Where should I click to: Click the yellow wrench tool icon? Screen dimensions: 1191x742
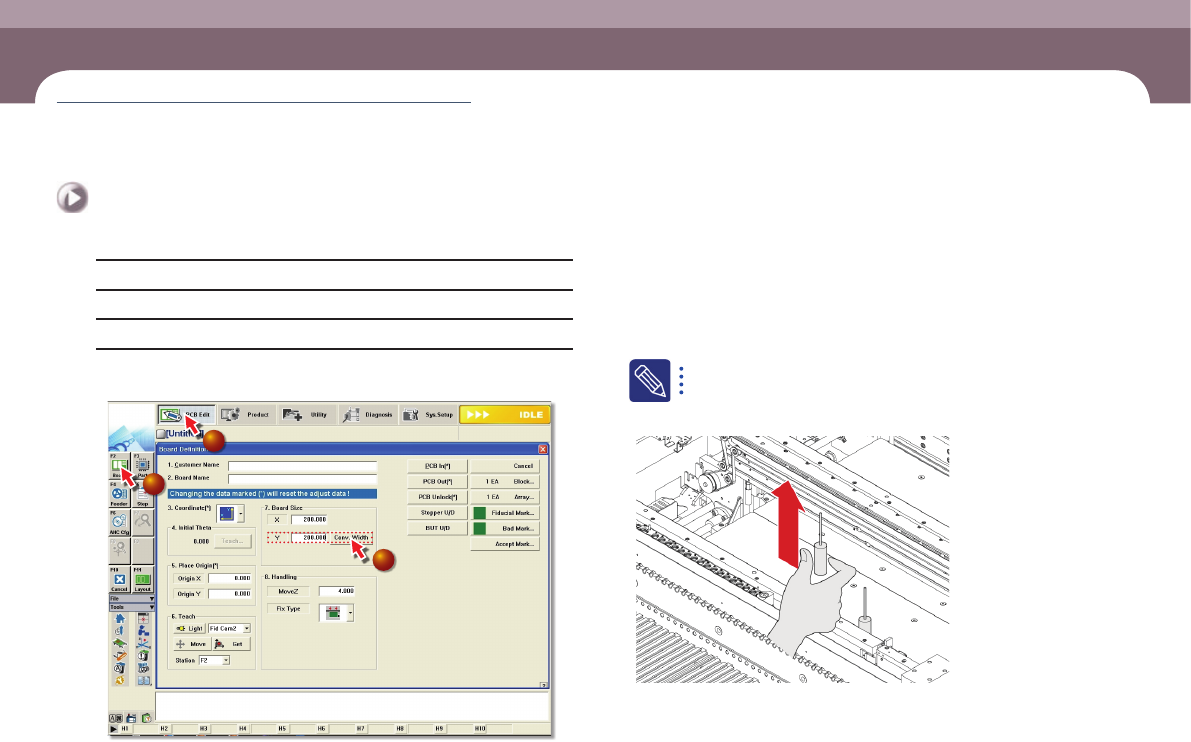pos(119,680)
